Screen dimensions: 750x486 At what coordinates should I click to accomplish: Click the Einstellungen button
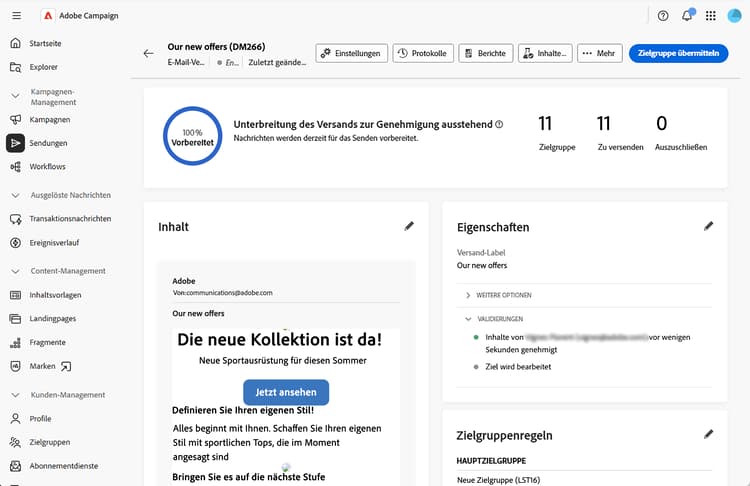point(351,53)
